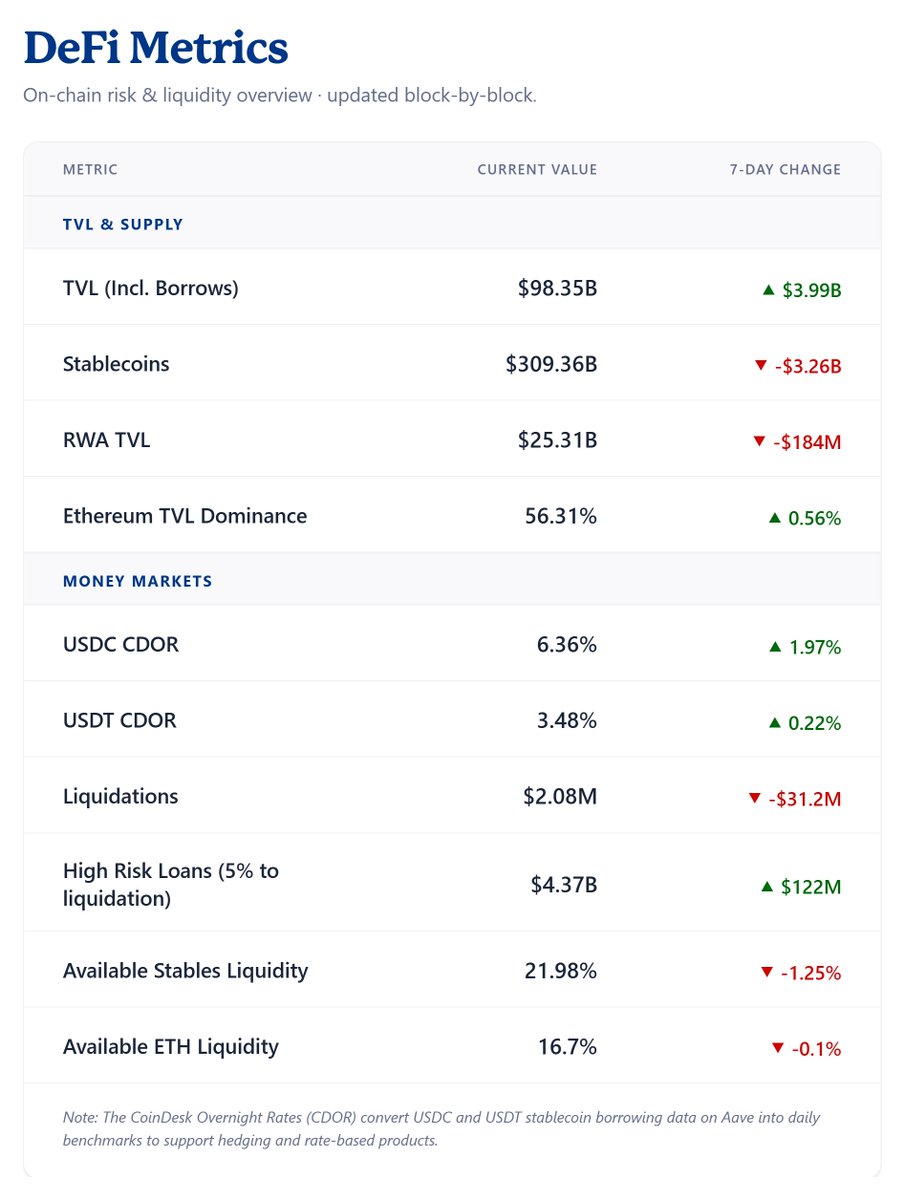Click the DeFi Metrics page title
905x1200 pixels.
tap(156, 47)
